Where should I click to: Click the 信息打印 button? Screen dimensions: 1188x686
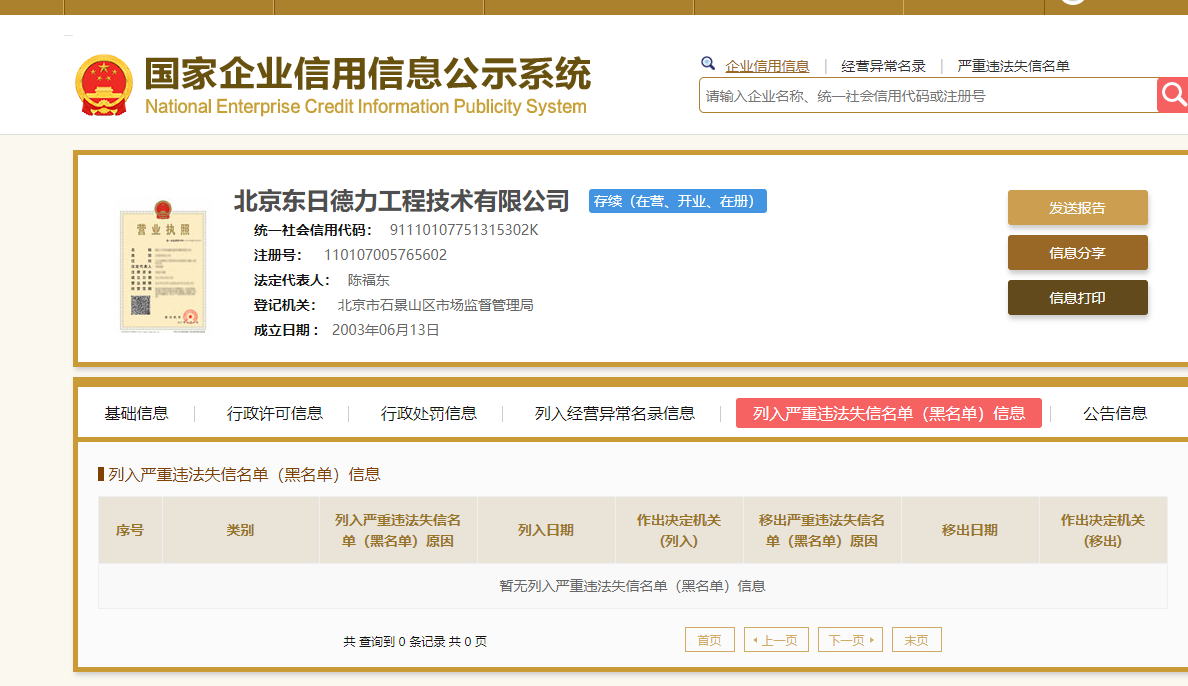click(x=1077, y=297)
